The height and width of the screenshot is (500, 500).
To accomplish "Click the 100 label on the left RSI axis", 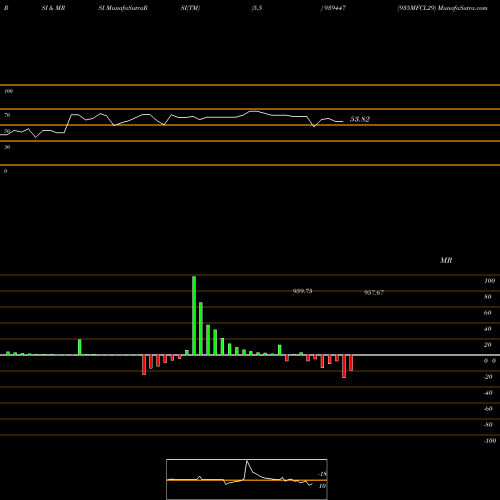I will click(x=8, y=91).
